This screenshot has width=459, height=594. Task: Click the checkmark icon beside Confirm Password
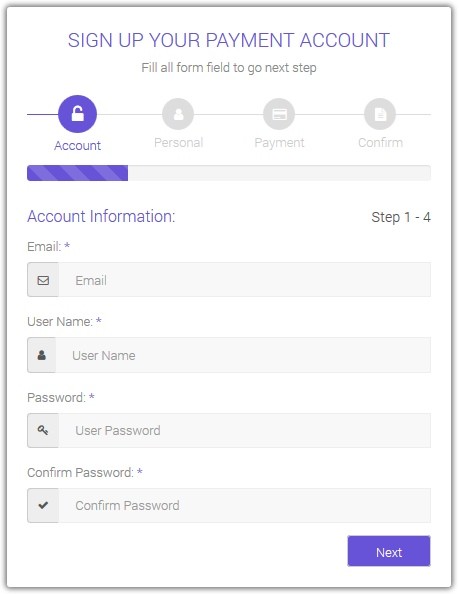coord(43,505)
